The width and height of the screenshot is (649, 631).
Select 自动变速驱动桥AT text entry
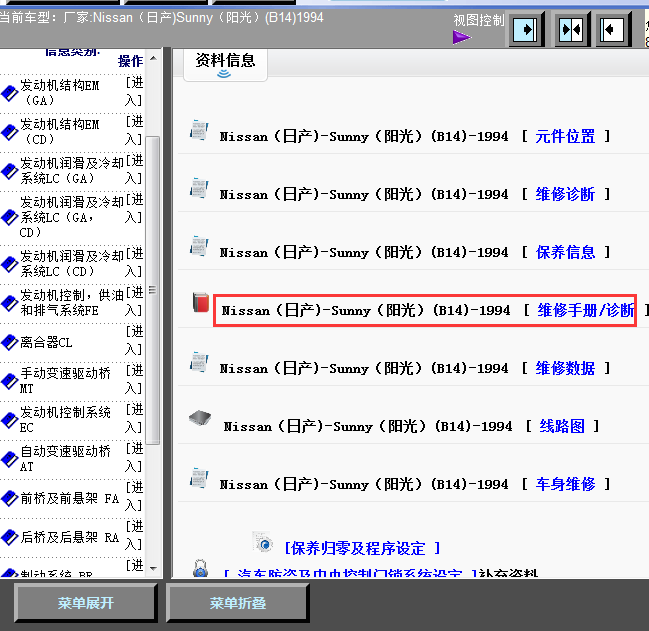[x=65, y=458]
